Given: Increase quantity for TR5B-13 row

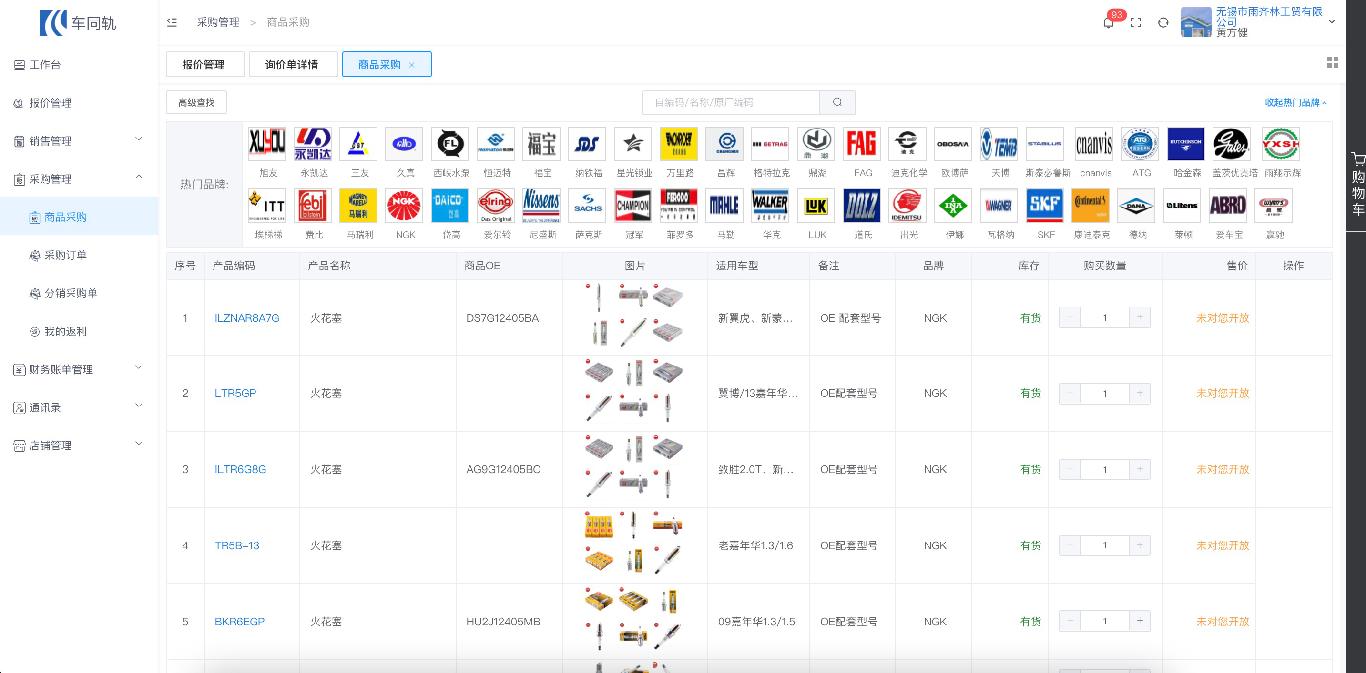Looking at the screenshot, I should (x=1139, y=545).
